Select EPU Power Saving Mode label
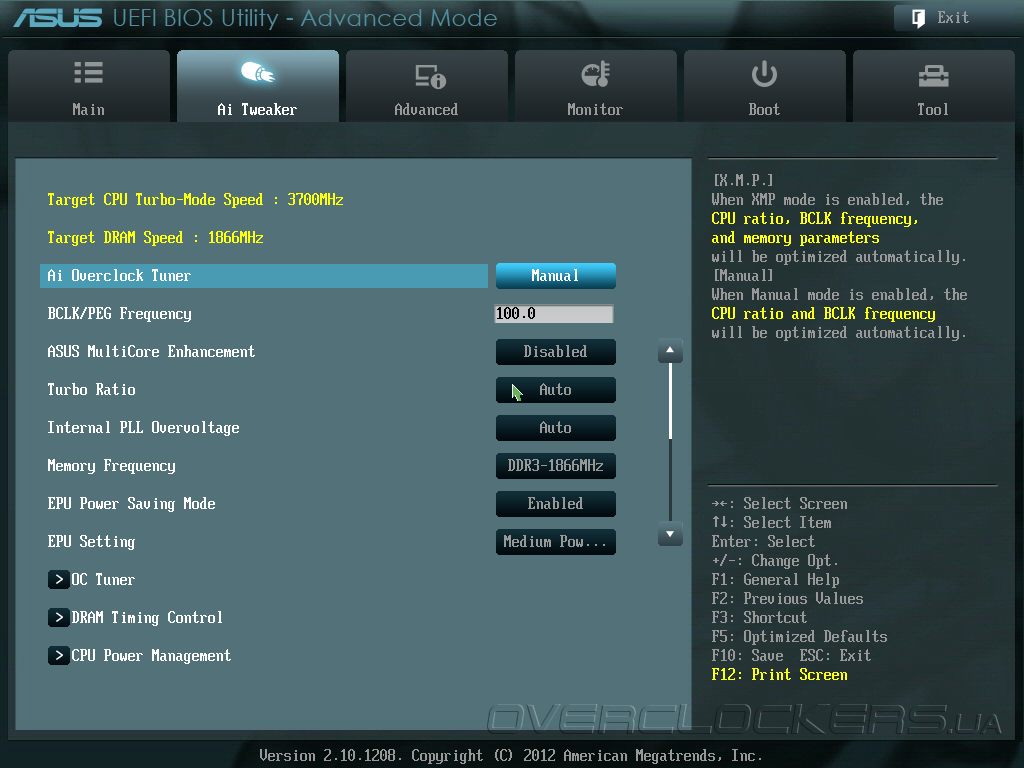The height and width of the screenshot is (768, 1024). point(131,504)
